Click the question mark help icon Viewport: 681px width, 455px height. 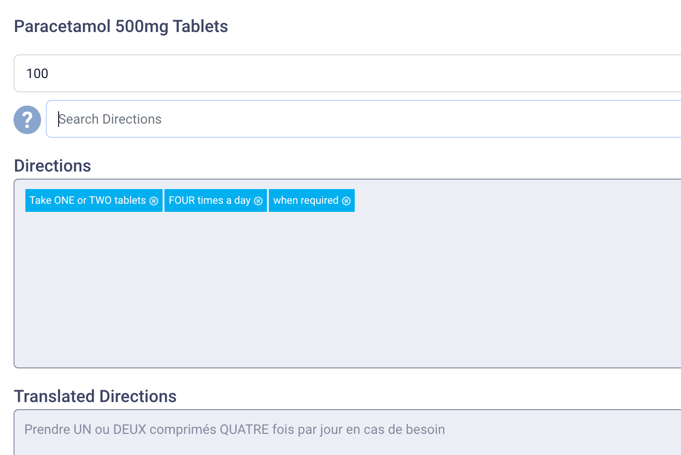(27, 120)
